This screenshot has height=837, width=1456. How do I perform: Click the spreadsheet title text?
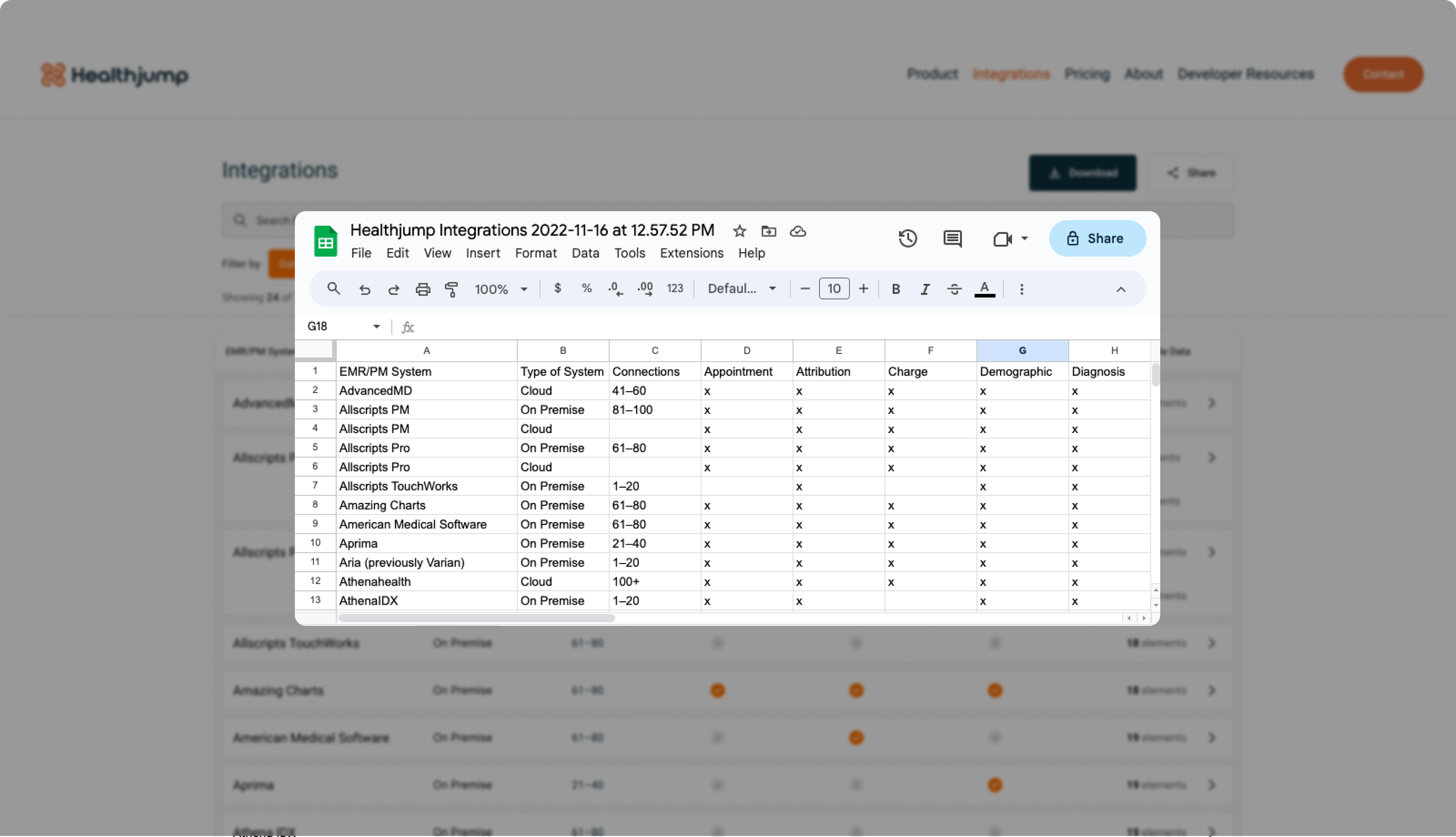coord(532,230)
